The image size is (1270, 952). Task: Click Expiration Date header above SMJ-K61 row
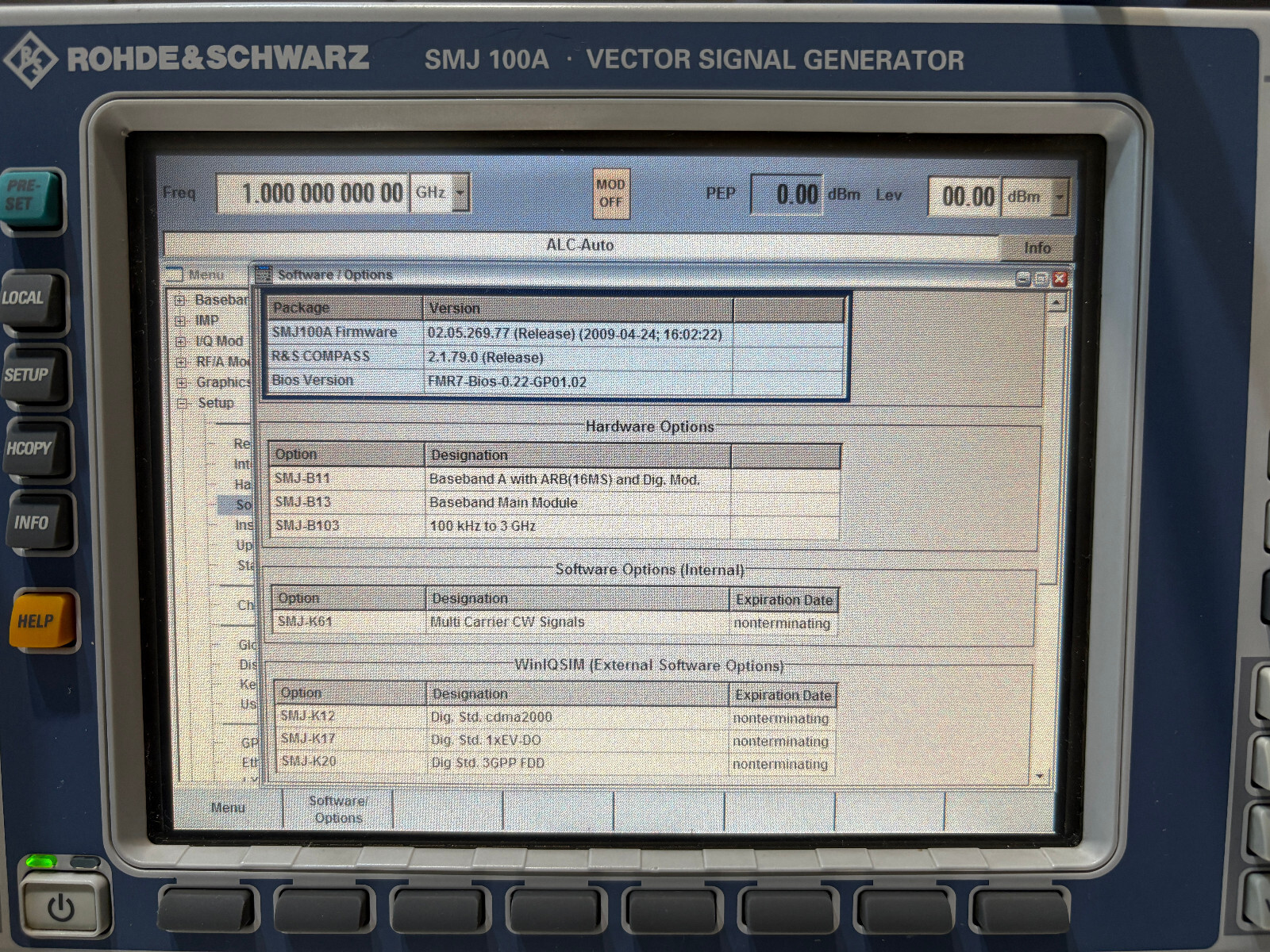coord(783,600)
